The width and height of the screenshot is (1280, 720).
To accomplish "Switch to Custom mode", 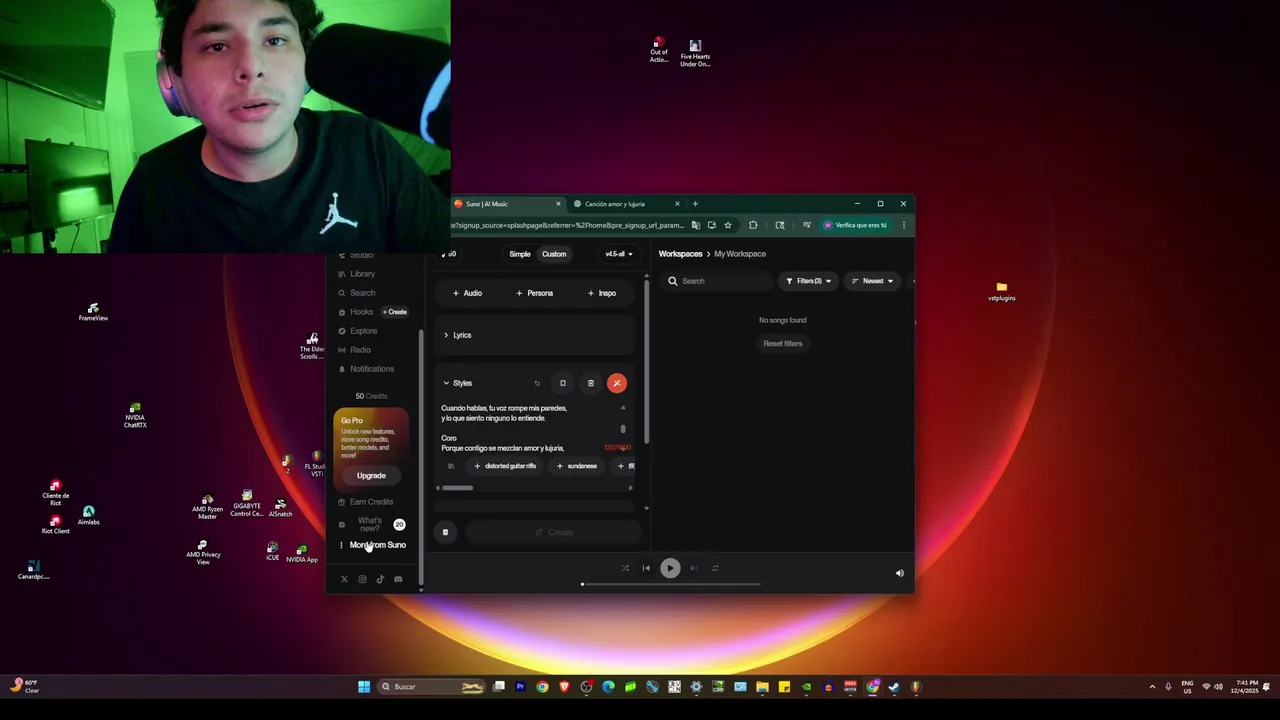I will coord(554,254).
